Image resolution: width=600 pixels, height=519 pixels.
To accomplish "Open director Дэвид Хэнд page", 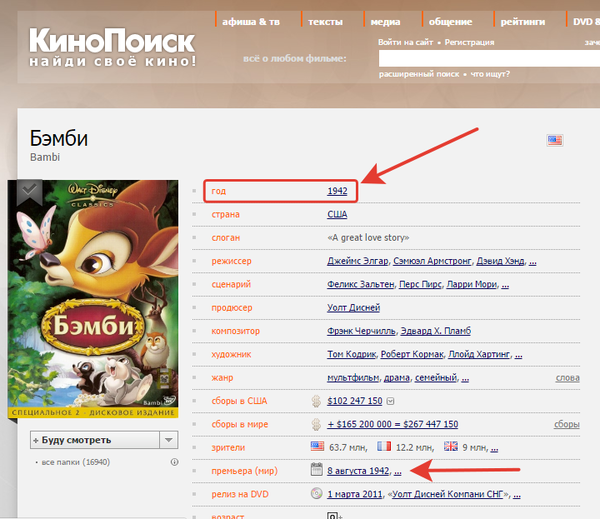I will tap(500, 261).
